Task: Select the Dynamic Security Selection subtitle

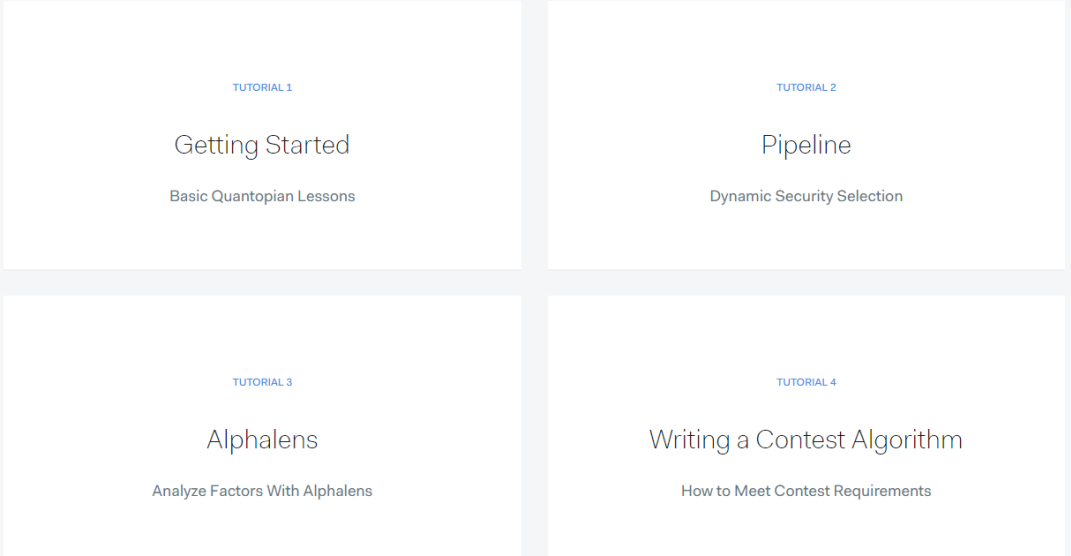Action: click(x=806, y=196)
